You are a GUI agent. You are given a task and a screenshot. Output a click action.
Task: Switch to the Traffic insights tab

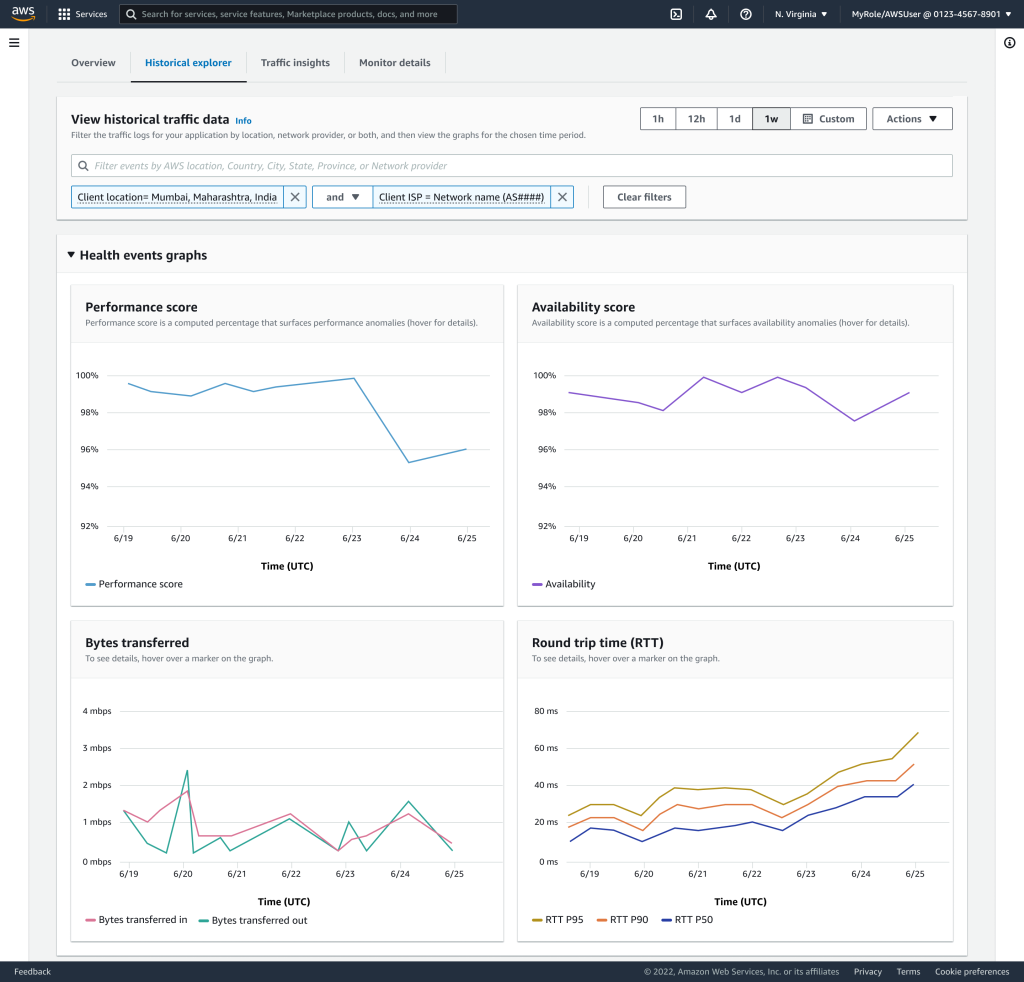pos(295,62)
